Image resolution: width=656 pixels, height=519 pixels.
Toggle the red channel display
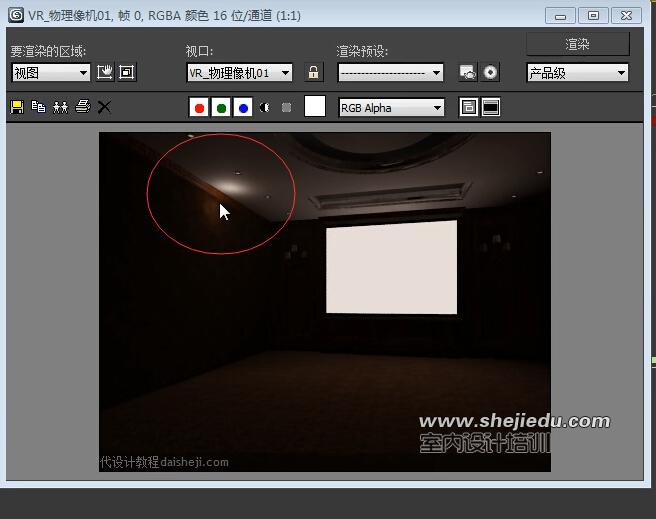click(199, 107)
